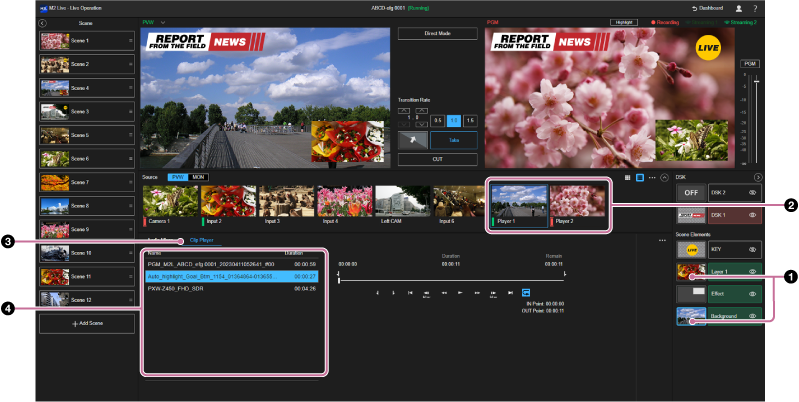
Task: Collapse the Scene panel with the arrow
Action: (42, 21)
